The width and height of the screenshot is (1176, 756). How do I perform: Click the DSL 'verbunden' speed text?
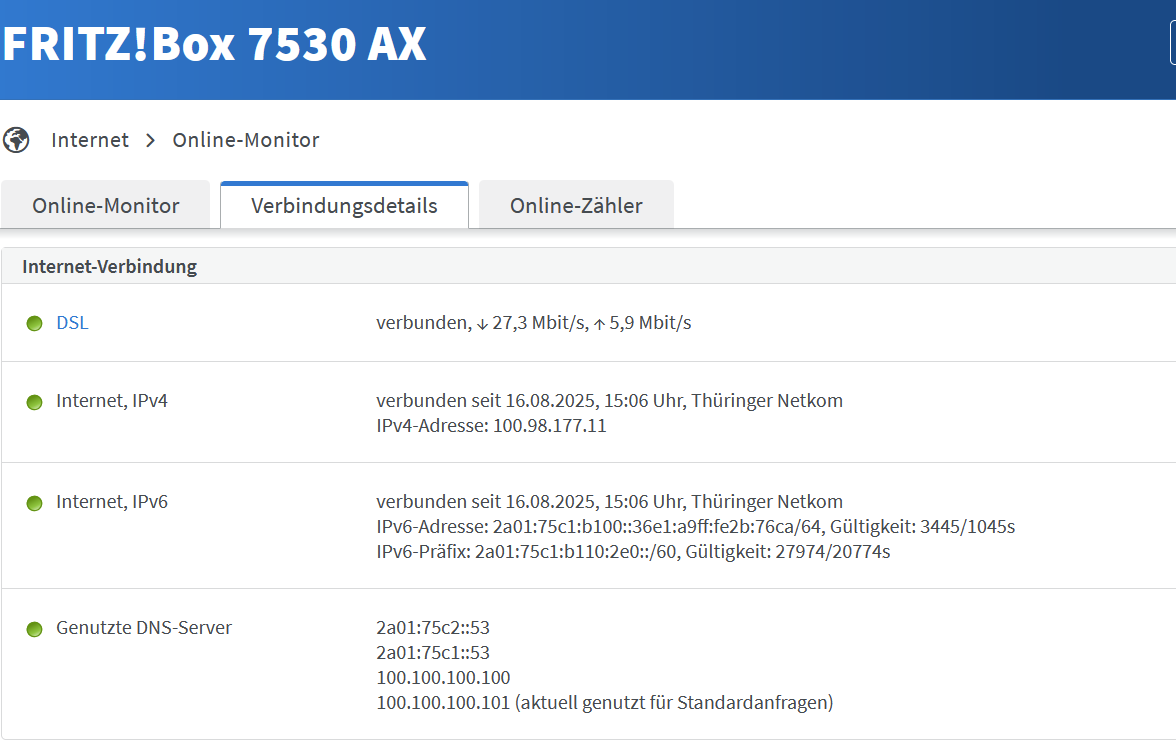[534, 322]
